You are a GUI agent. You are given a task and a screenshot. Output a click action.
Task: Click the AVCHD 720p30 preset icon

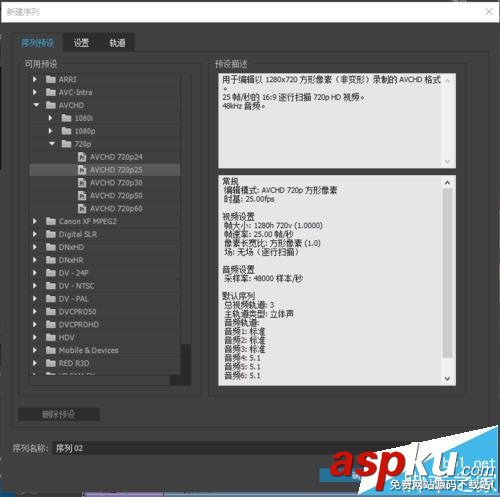click(x=82, y=183)
